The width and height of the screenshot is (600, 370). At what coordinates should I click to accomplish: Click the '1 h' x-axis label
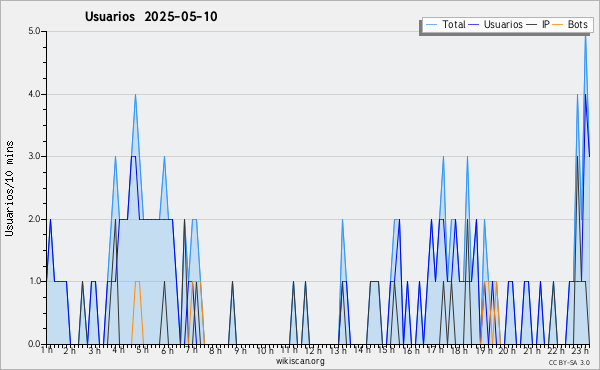tap(47, 350)
